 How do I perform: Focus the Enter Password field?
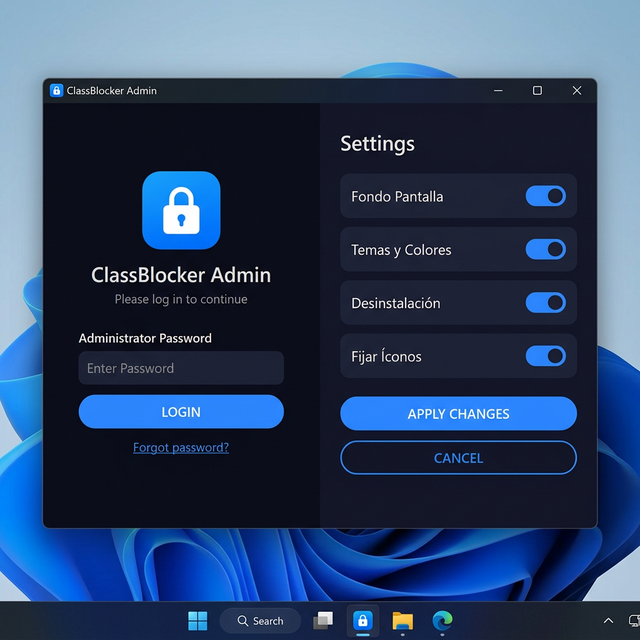[x=181, y=368]
